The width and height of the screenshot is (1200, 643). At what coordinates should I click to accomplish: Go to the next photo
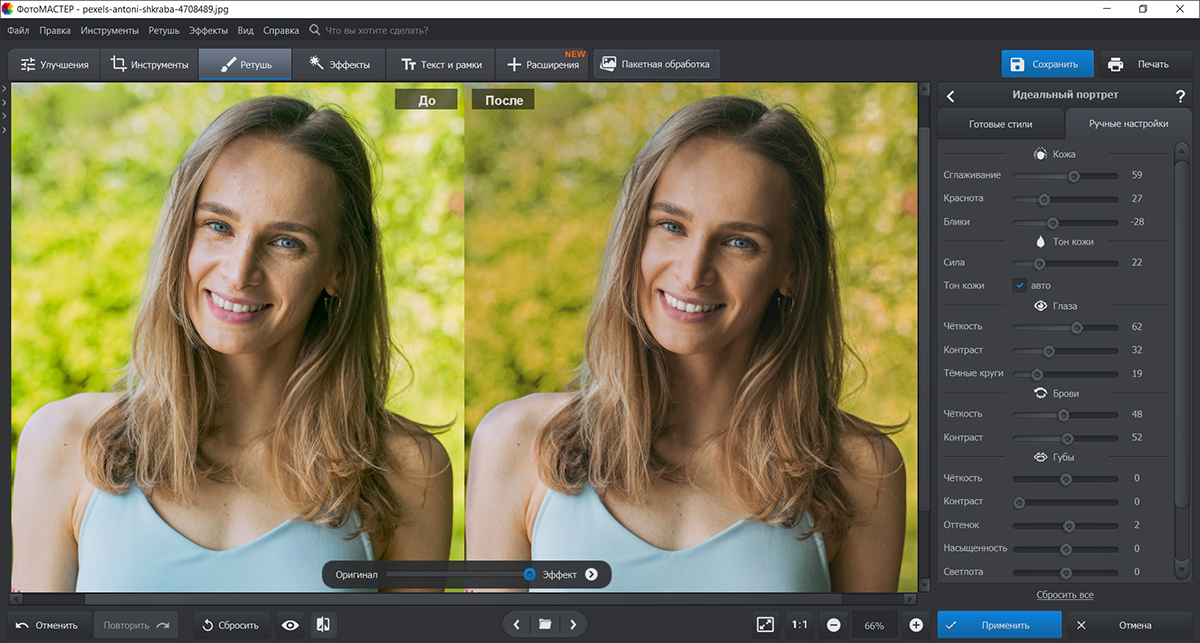pos(573,624)
